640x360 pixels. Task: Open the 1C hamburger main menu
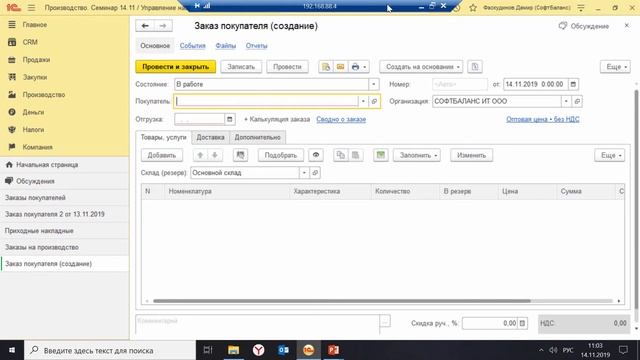point(31,8)
